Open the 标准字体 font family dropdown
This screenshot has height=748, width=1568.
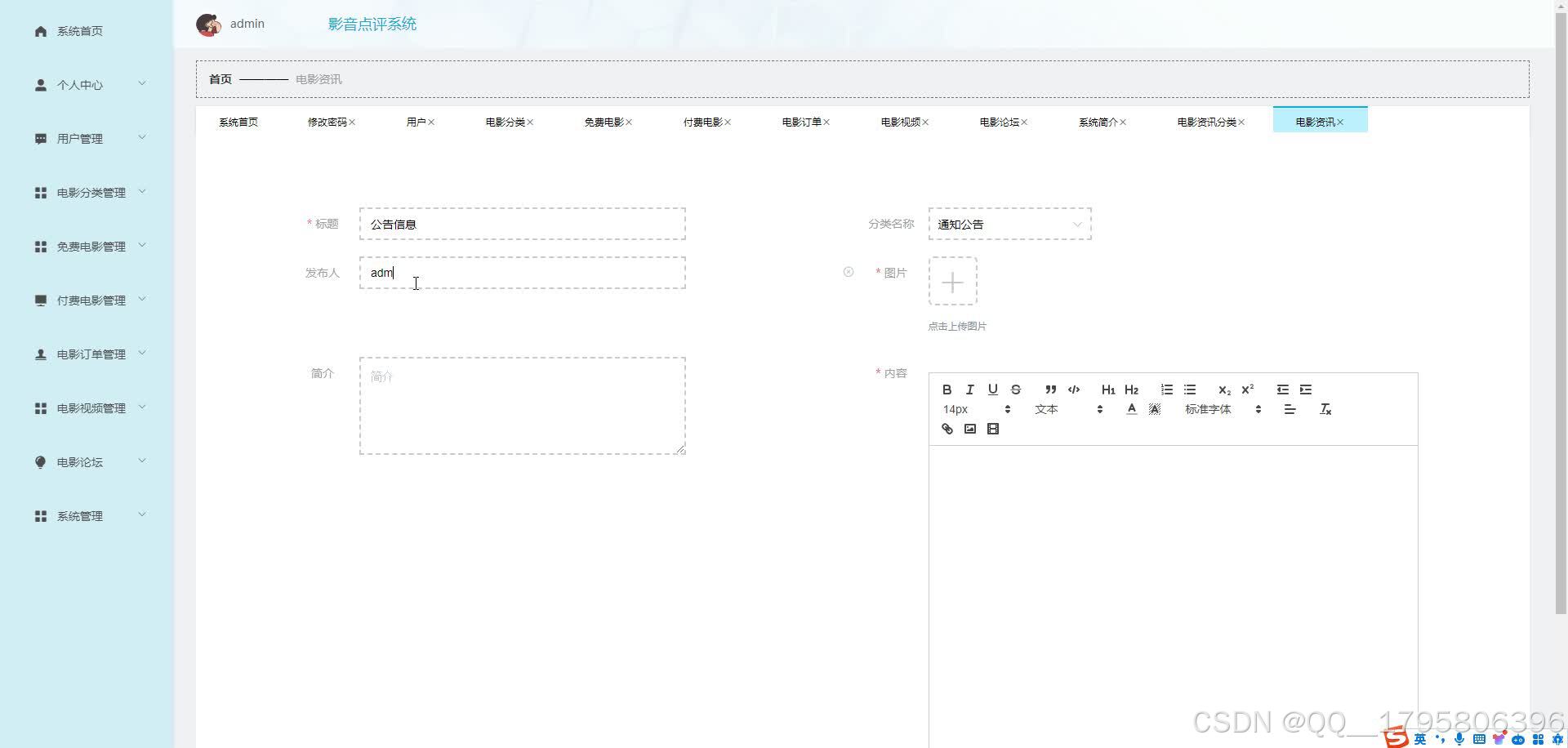pyautogui.click(x=1221, y=409)
